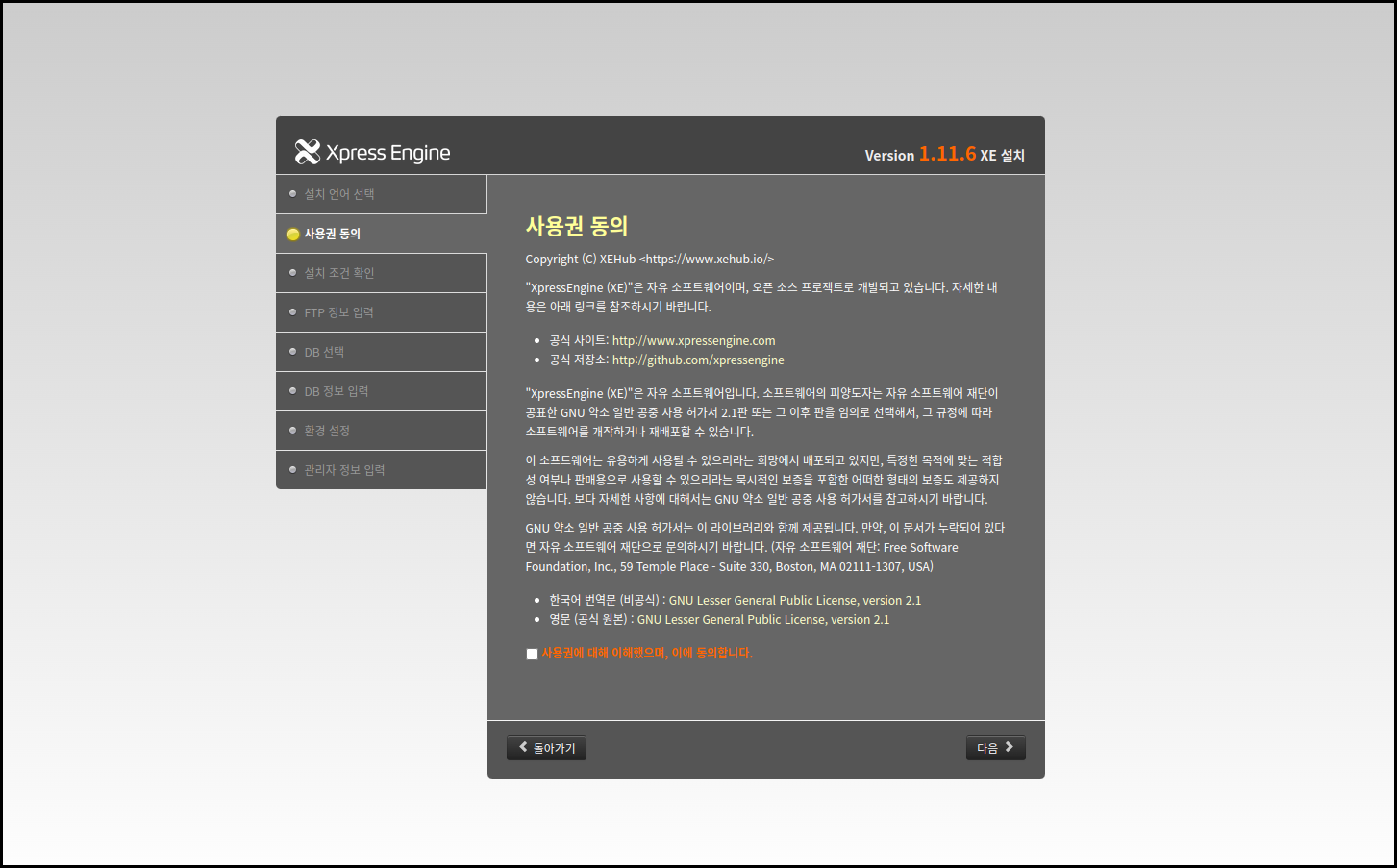Click the Version 1.11.6 text
This screenshot has width=1397, height=868.
pos(920,154)
